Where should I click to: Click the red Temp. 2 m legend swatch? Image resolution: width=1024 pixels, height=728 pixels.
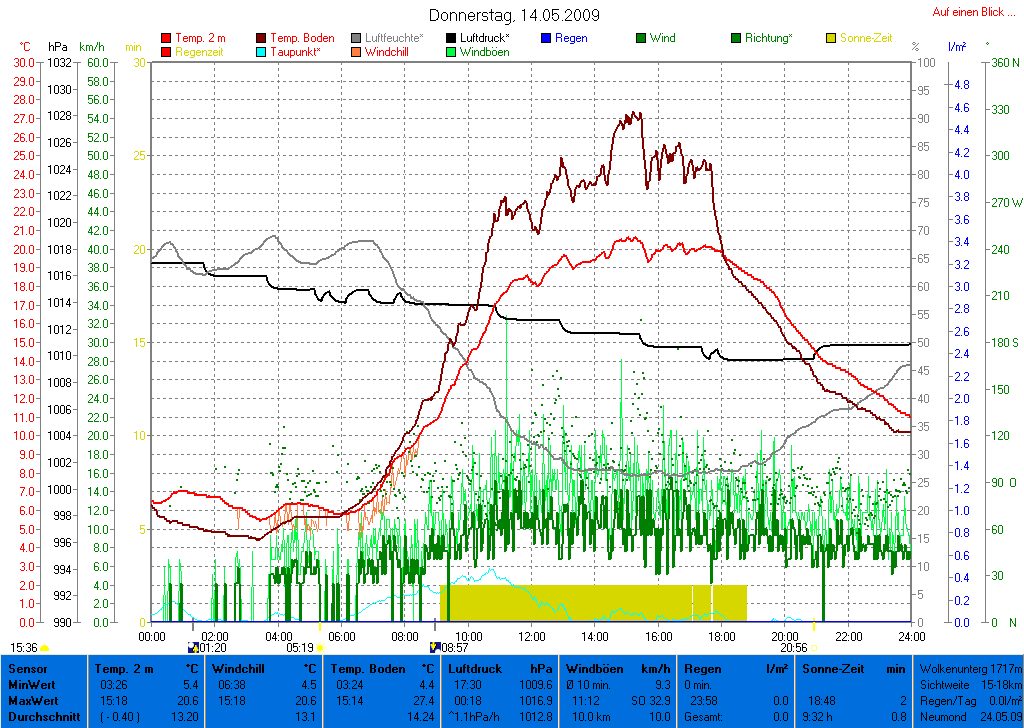pyautogui.click(x=166, y=39)
